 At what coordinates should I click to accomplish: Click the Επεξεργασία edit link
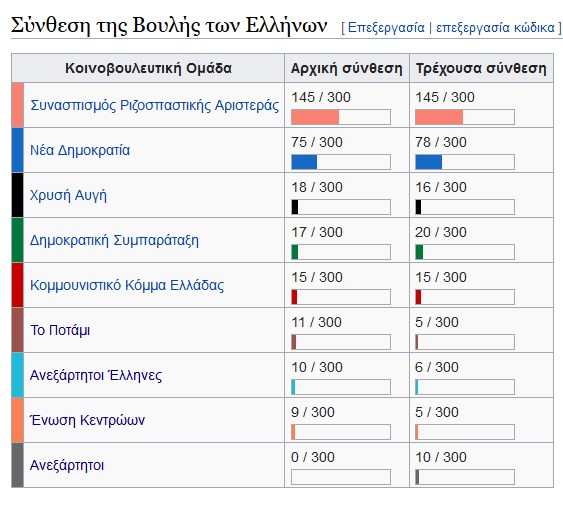[x=386, y=28]
